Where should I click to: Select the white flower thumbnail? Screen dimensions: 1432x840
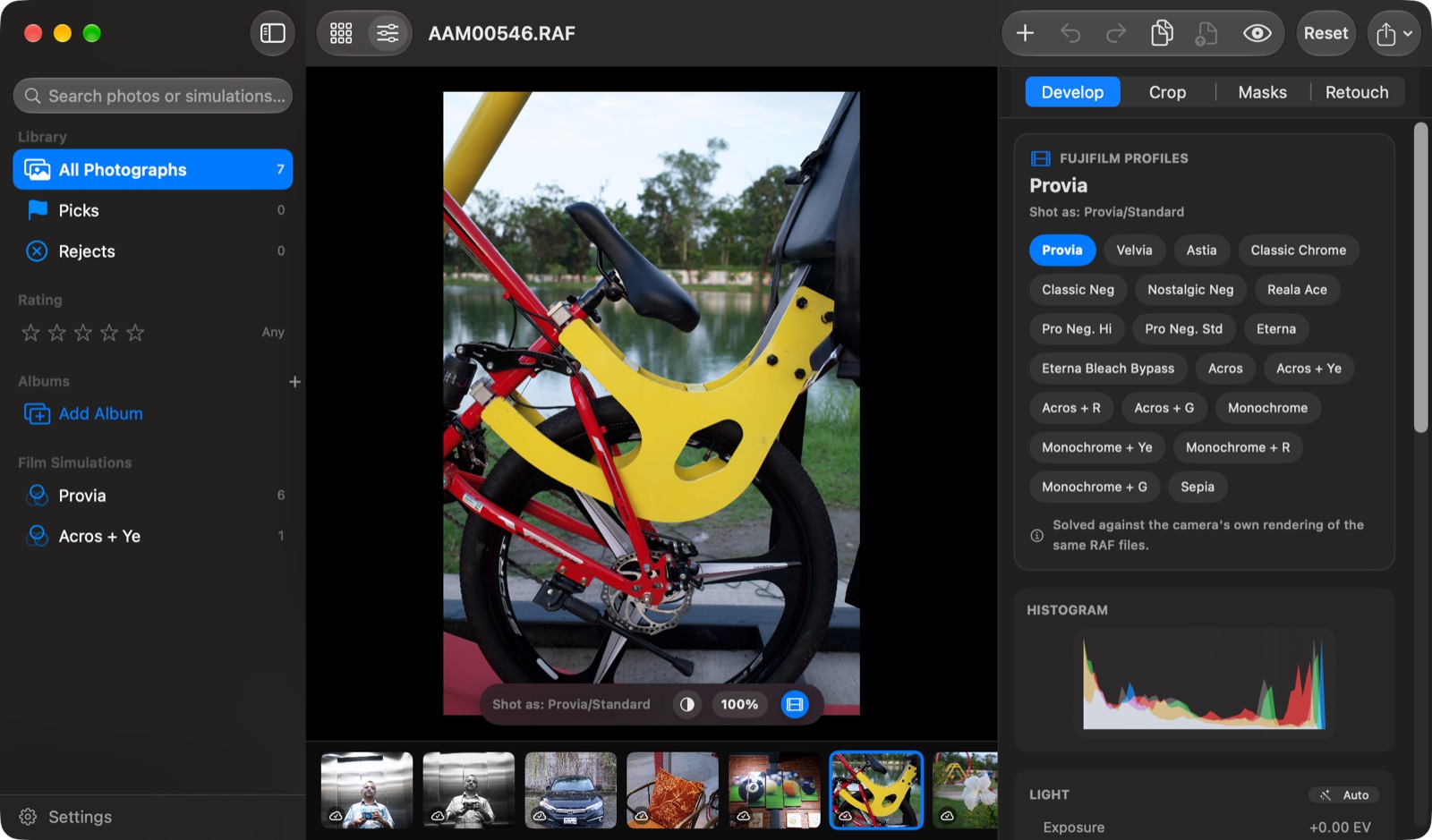(965, 790)
